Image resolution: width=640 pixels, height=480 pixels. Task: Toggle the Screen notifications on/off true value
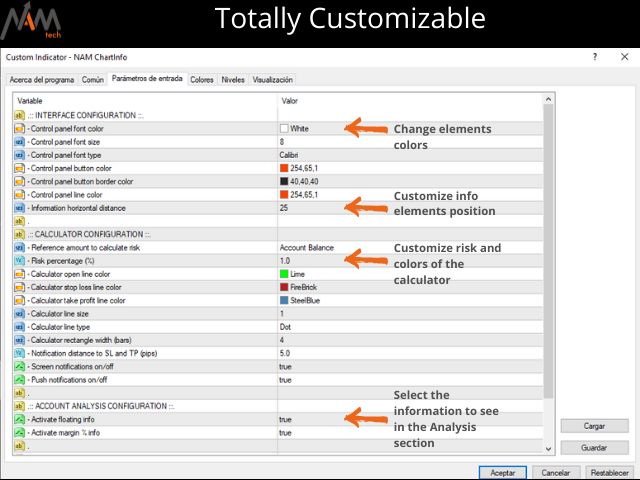285,367
